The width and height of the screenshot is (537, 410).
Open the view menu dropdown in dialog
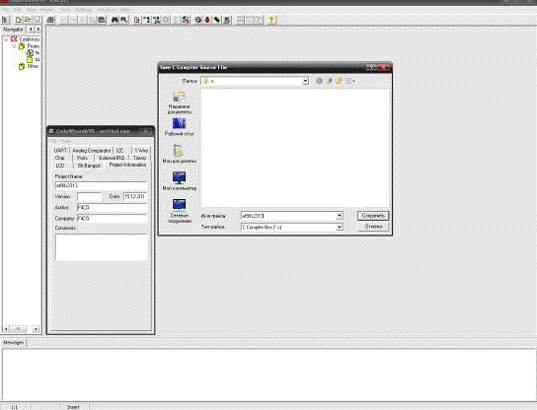coord(350,81)
